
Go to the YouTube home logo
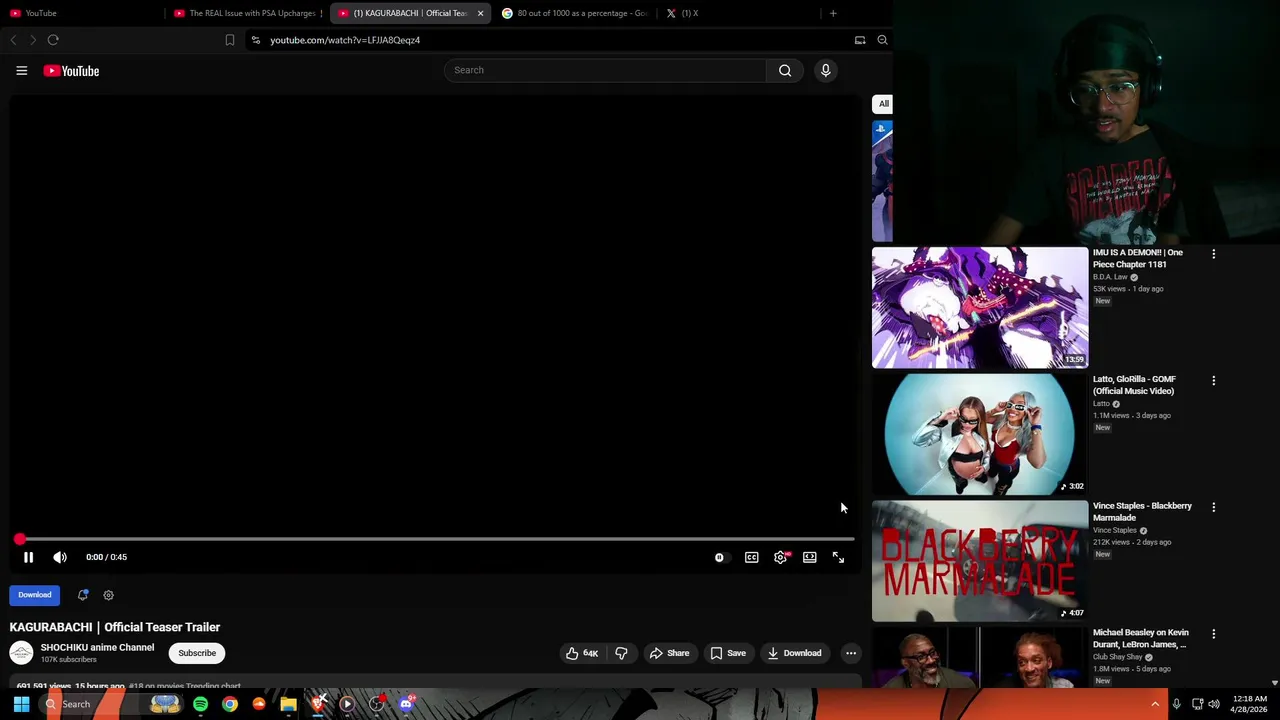71,71
